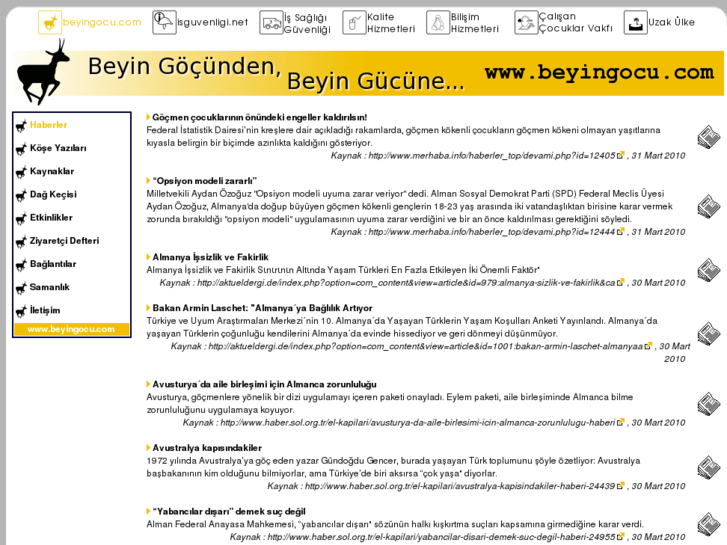Click newspaper icon beside Avusturya'da aile birleşimi article
This screenshot has height=545, width=727.
[x=708, y=404]
